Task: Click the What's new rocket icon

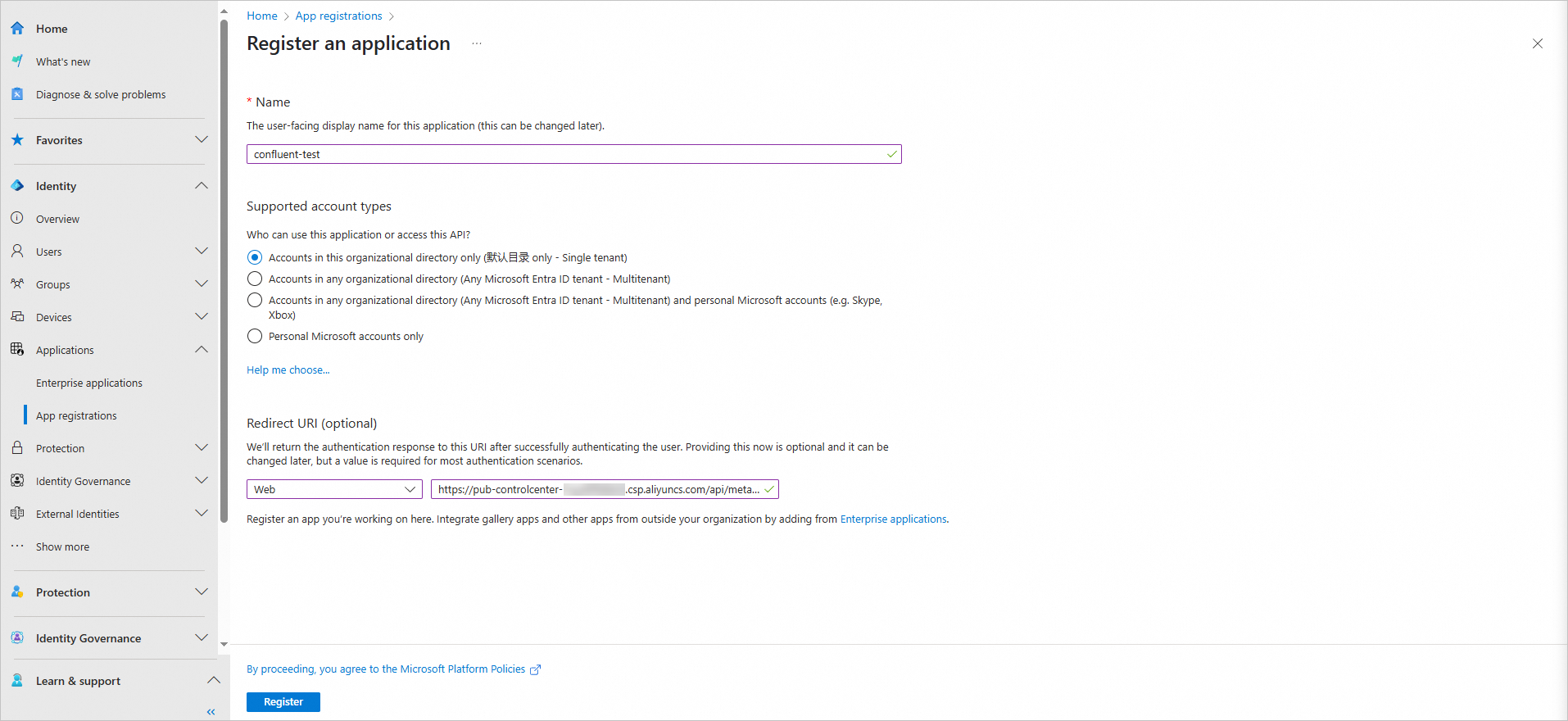Action: tap(17, 61)
